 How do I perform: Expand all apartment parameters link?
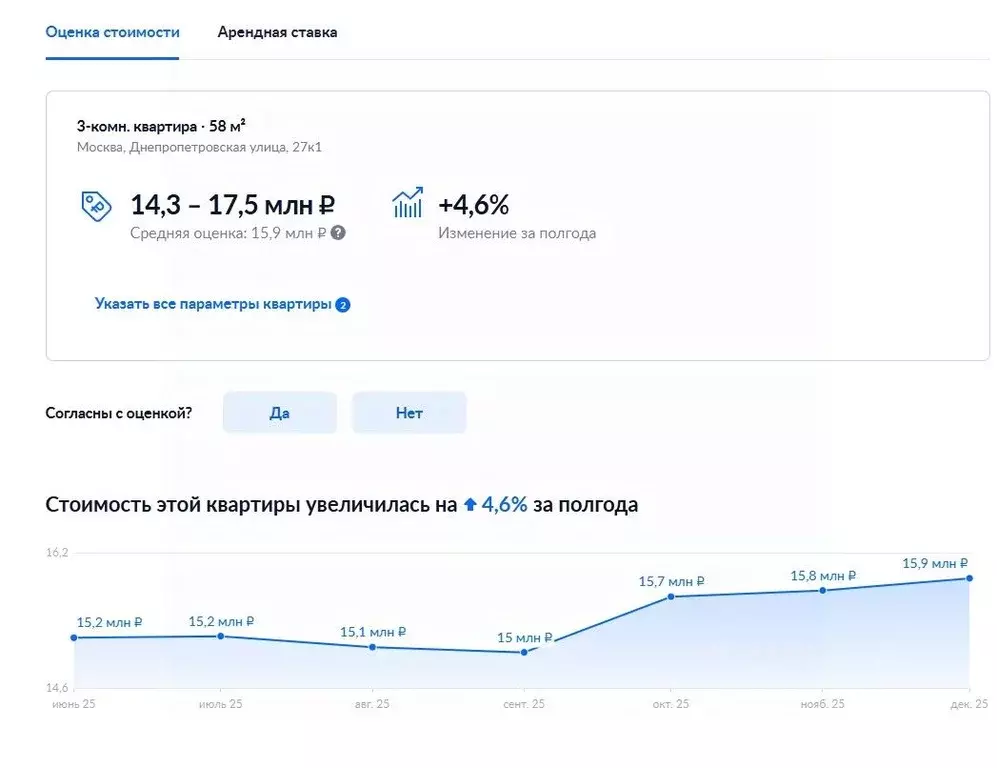point(212,304)
